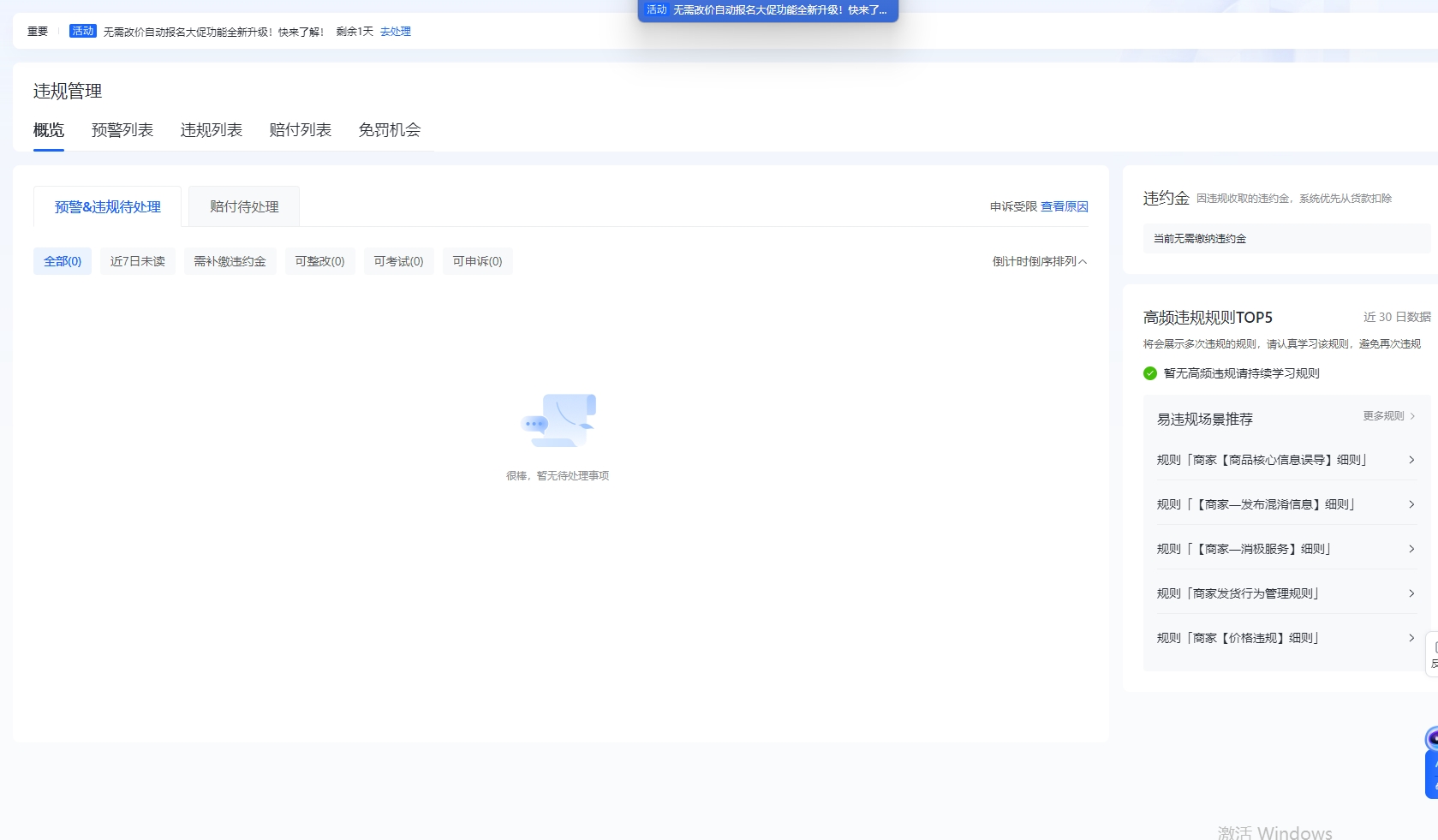The height and width of the screenshot is (840, 1438).
Task: Open the 价格违规 rule entry
Action: [x=1285, y=638]
